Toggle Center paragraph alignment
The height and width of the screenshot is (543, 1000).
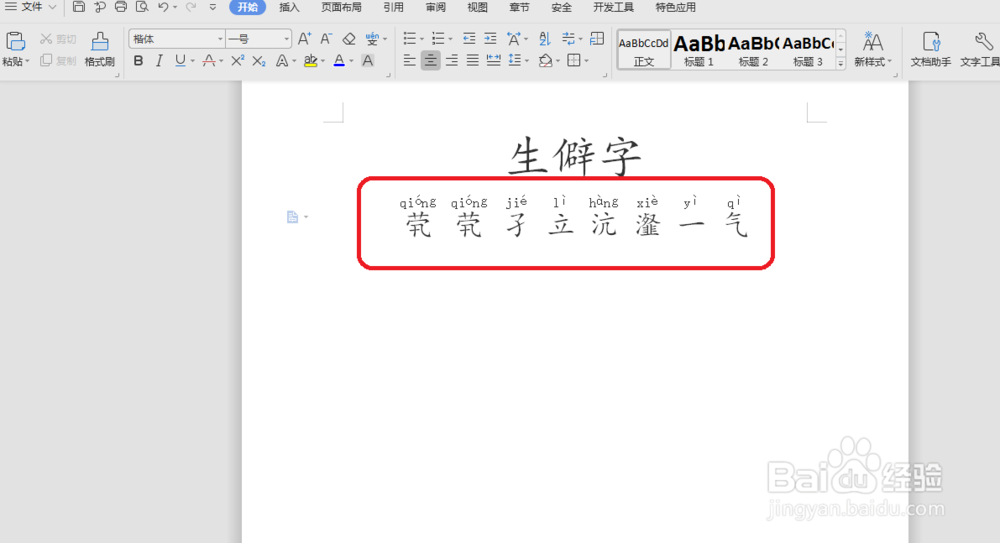tap(430, 61)
